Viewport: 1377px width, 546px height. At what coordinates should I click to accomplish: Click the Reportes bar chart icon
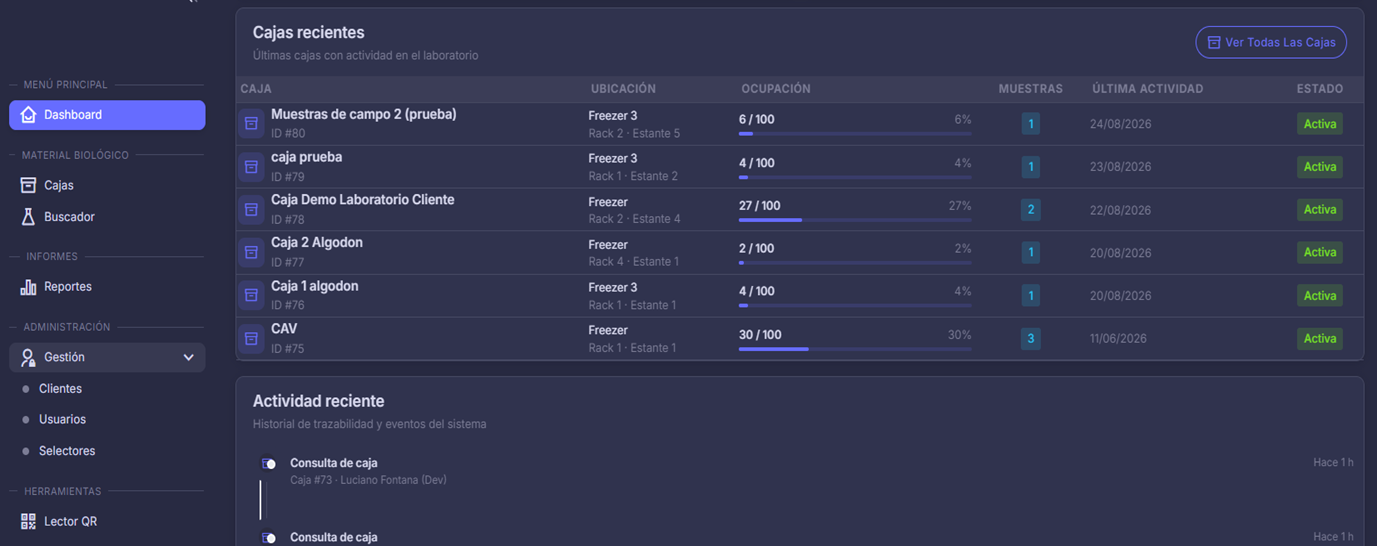click(28, 287)
